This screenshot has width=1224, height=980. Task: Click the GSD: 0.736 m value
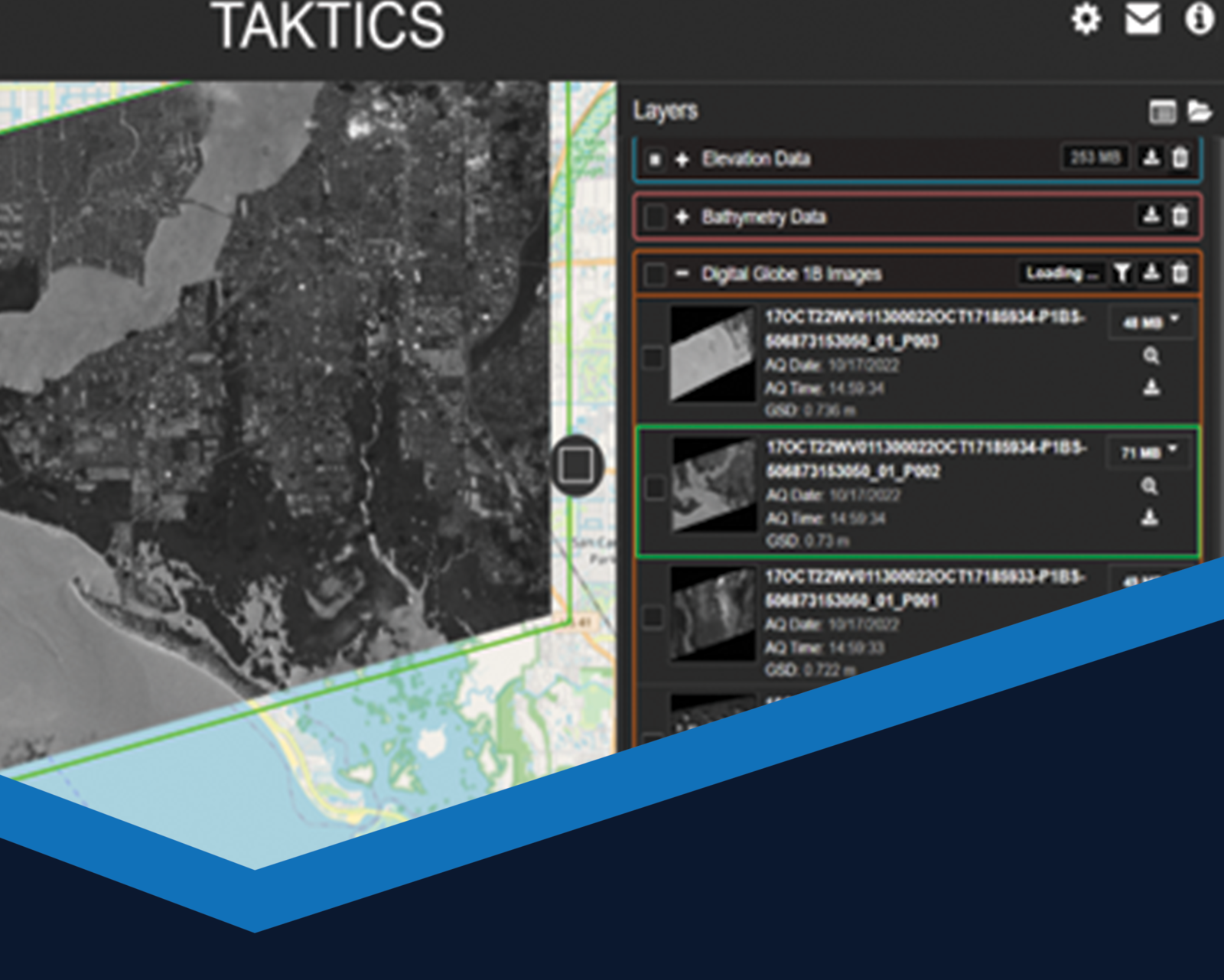click(x=810, y=411)
